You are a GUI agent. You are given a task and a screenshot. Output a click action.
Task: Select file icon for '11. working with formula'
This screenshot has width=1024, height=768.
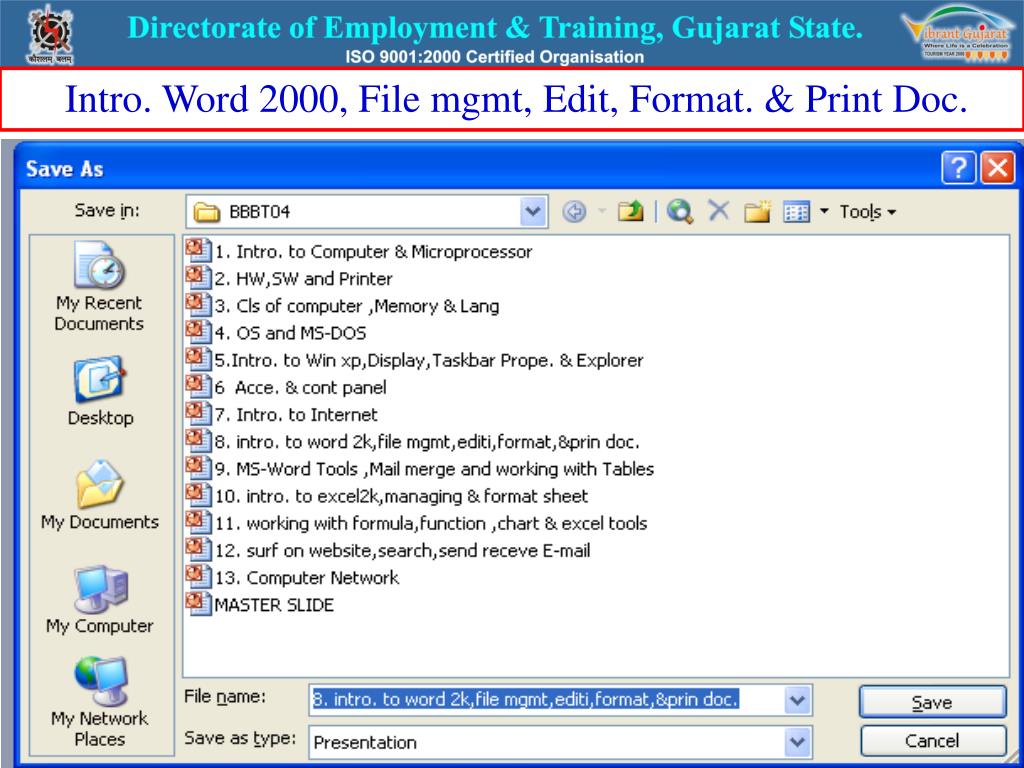pyautogui.click(x=198, y=522)
